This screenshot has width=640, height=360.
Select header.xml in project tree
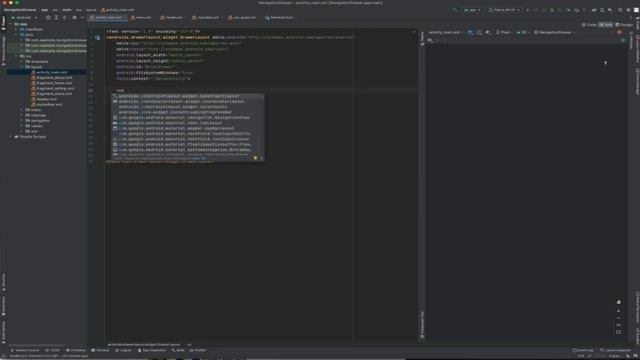tap(44, 99)
